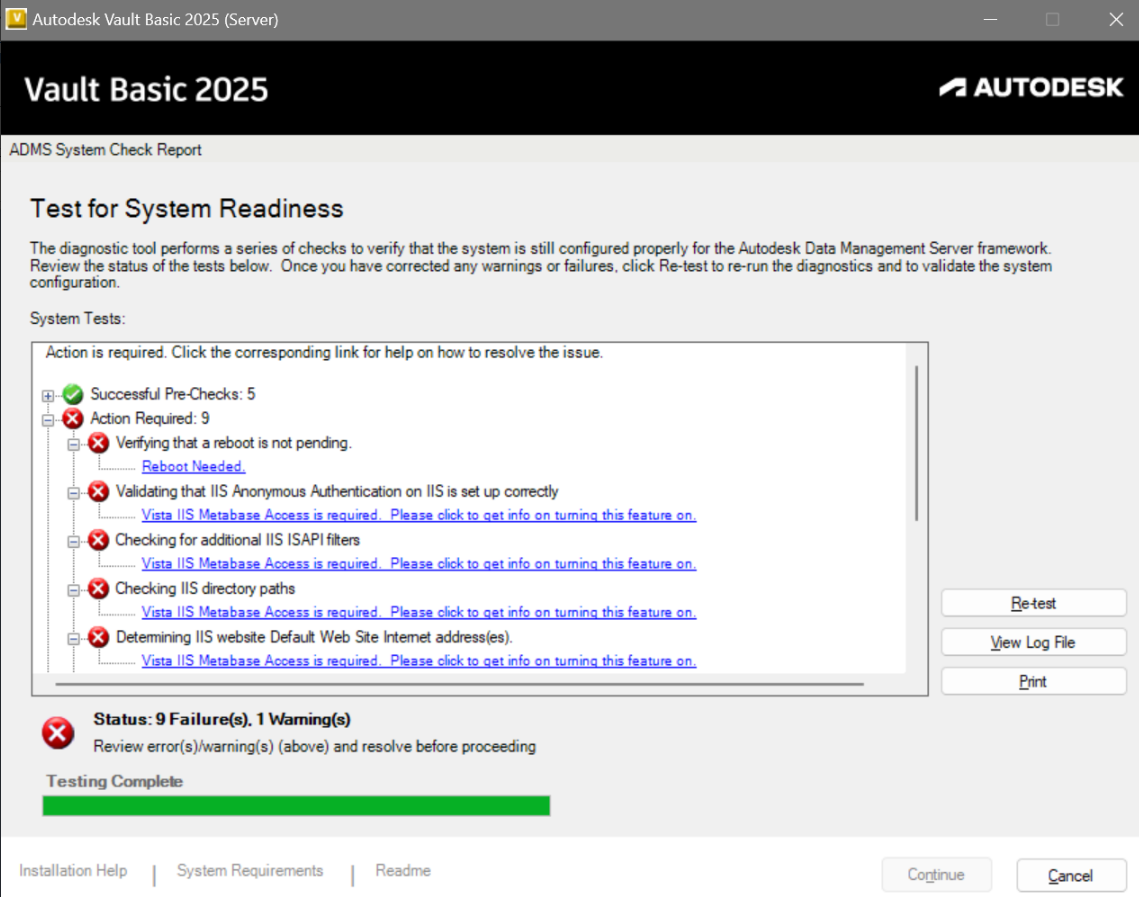Click the Reboot Needed link

point(193,466)
